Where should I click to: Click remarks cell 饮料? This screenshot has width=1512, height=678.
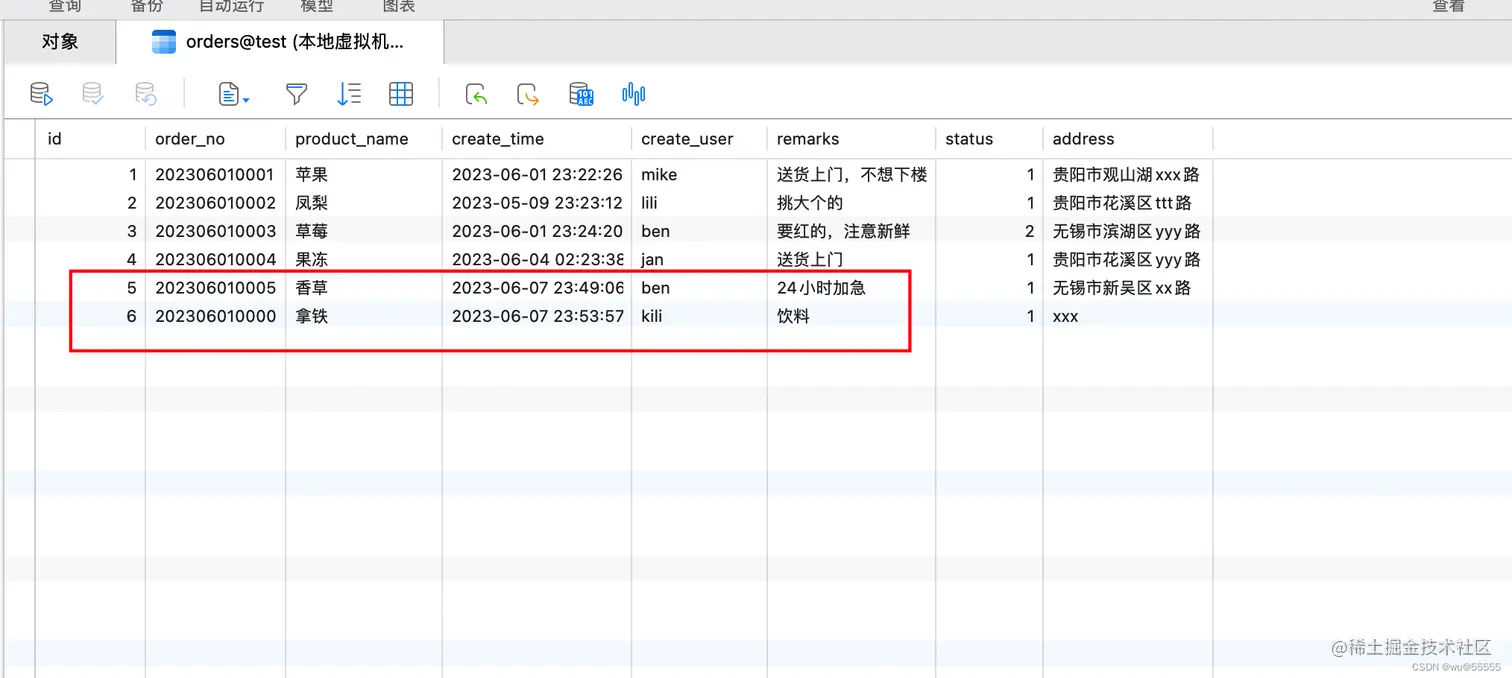pyautogui.click(x=793, y=317)
